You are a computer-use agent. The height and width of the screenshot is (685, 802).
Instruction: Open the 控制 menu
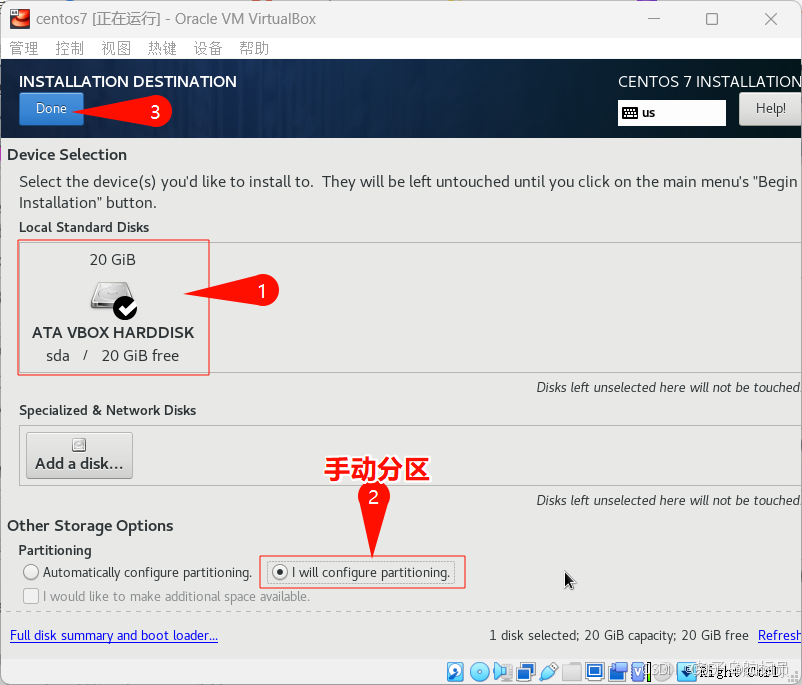tap(70, 49)
